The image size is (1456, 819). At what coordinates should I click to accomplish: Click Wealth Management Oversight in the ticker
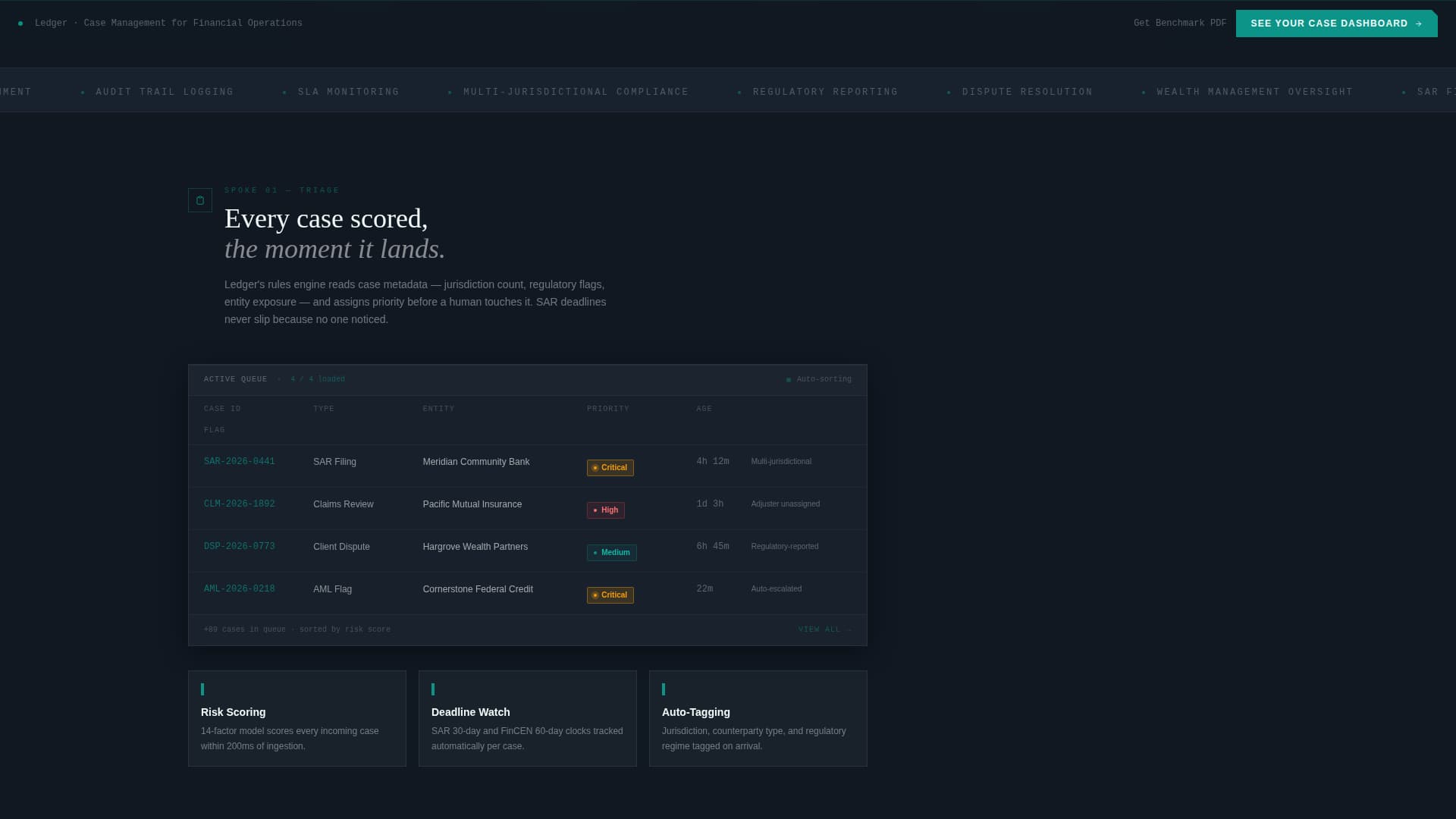[1255, 93]
